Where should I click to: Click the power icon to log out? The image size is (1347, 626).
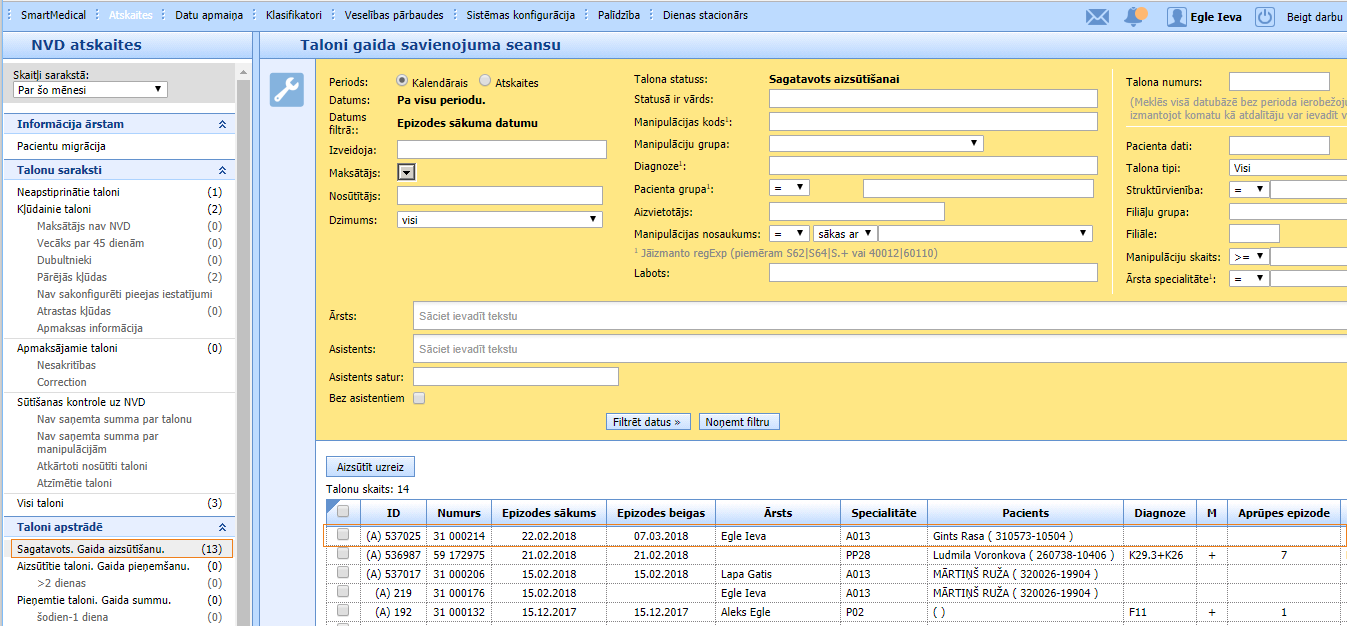[1264, 17]
